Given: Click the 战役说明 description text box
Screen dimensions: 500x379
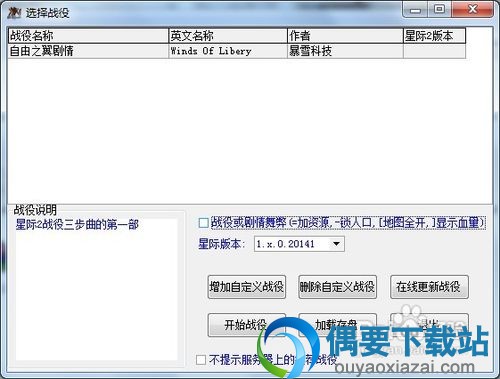Looking at the screenshot, I should [96, 289].
